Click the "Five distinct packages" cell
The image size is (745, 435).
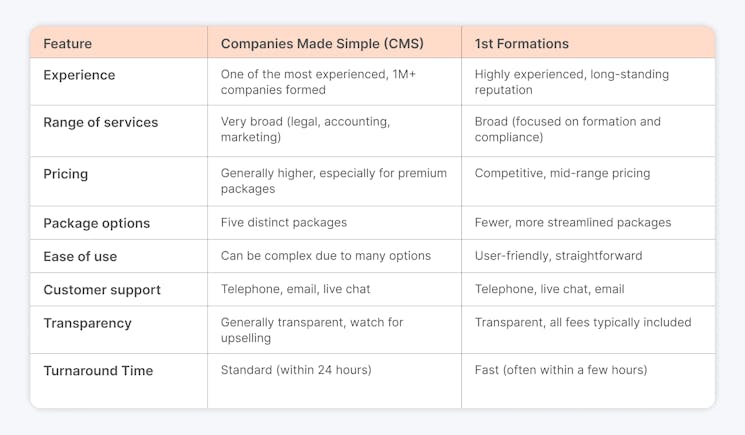284,222
